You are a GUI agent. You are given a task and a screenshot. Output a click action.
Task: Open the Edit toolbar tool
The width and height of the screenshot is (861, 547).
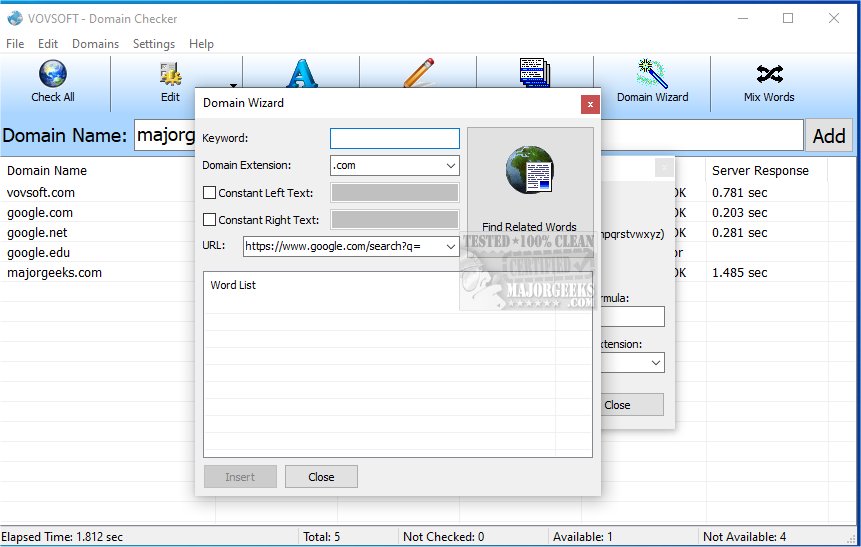pyautogui.click(x=170, y=82)
